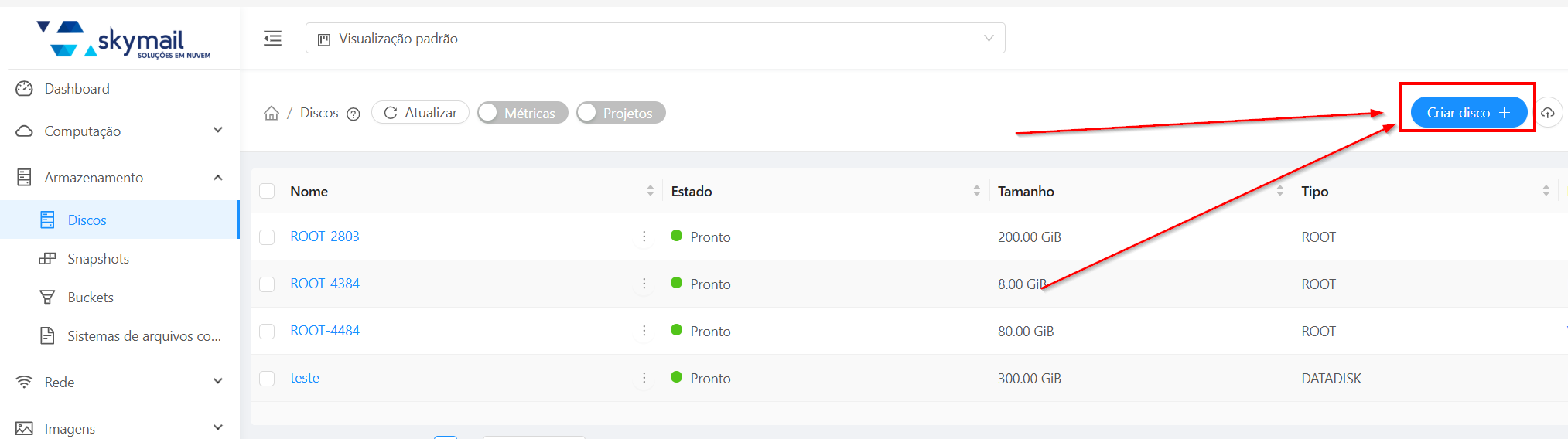Open the Visualização padrão dropdown
The width and height of the screenshot is (1568, 439).
click(x=655, y=39)
